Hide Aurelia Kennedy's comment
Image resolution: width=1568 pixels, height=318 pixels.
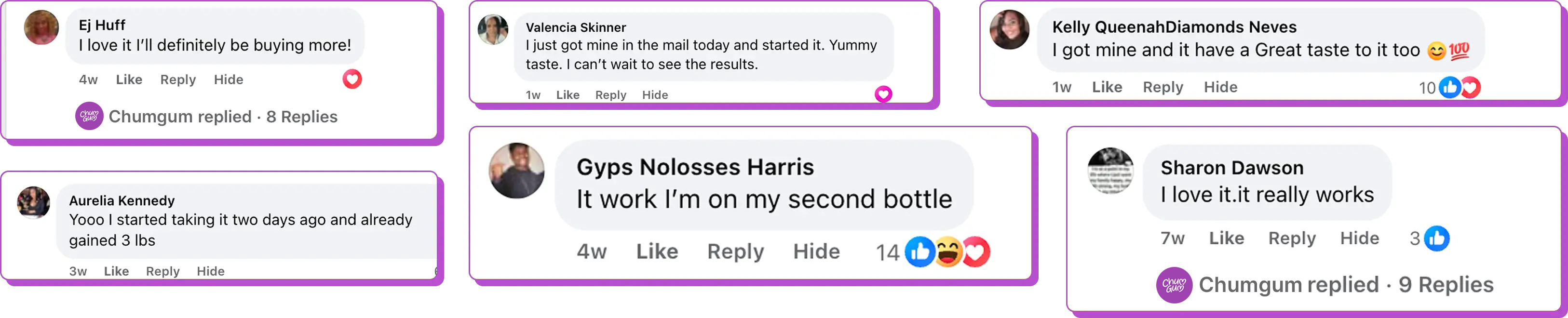[211, 271]
